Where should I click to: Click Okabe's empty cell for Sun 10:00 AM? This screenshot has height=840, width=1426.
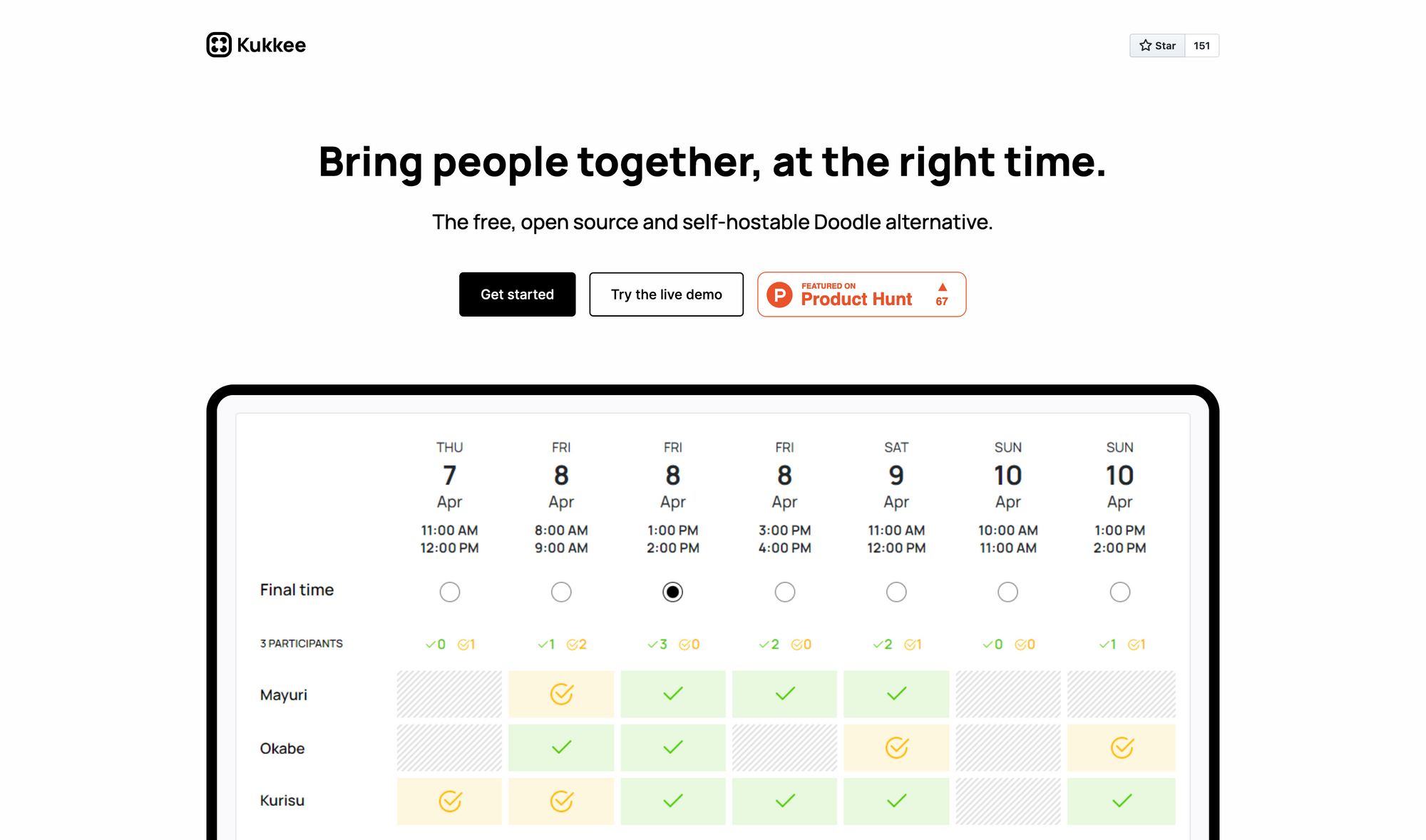pyautogui.click(x=1007, y=747)
